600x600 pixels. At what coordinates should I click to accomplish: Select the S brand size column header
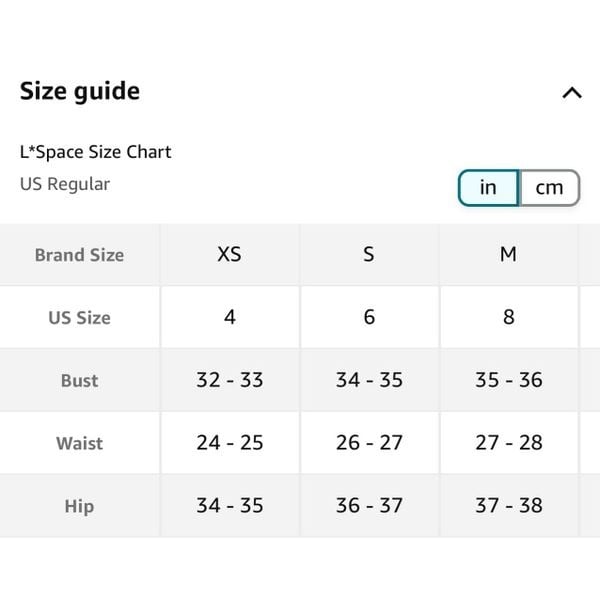(x=369, y=254)
